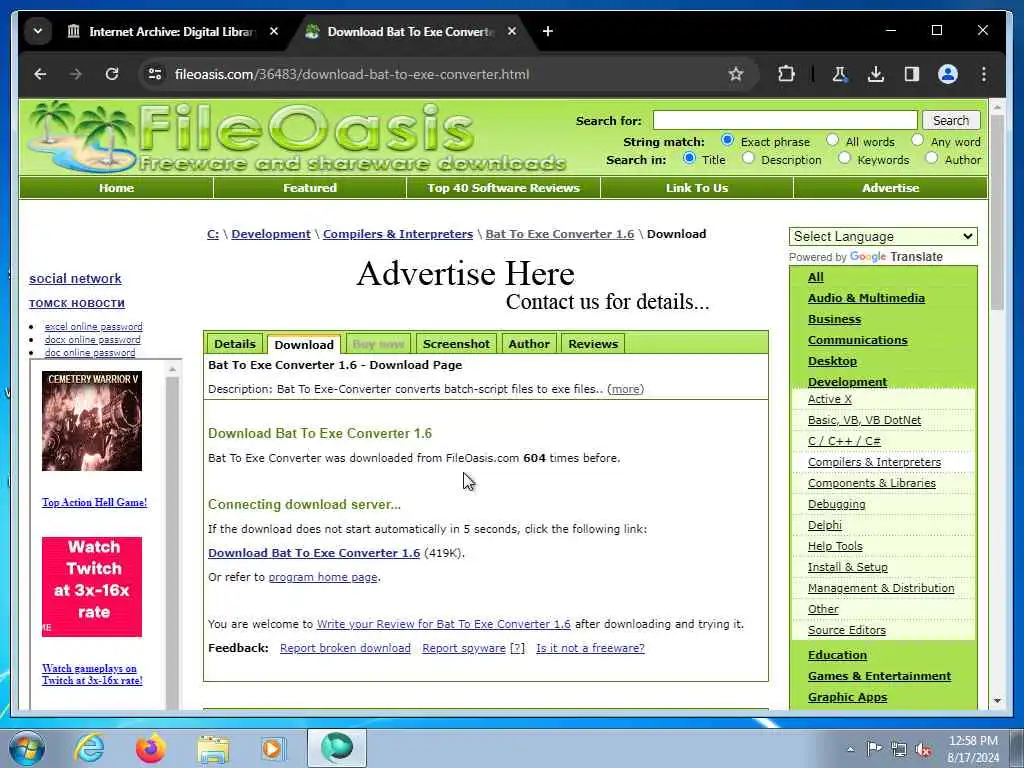The height and width of the screenshot is (768, 1024).
Task: Open network status tray icon
Action: pyautogui.click(x=899, y=750)
